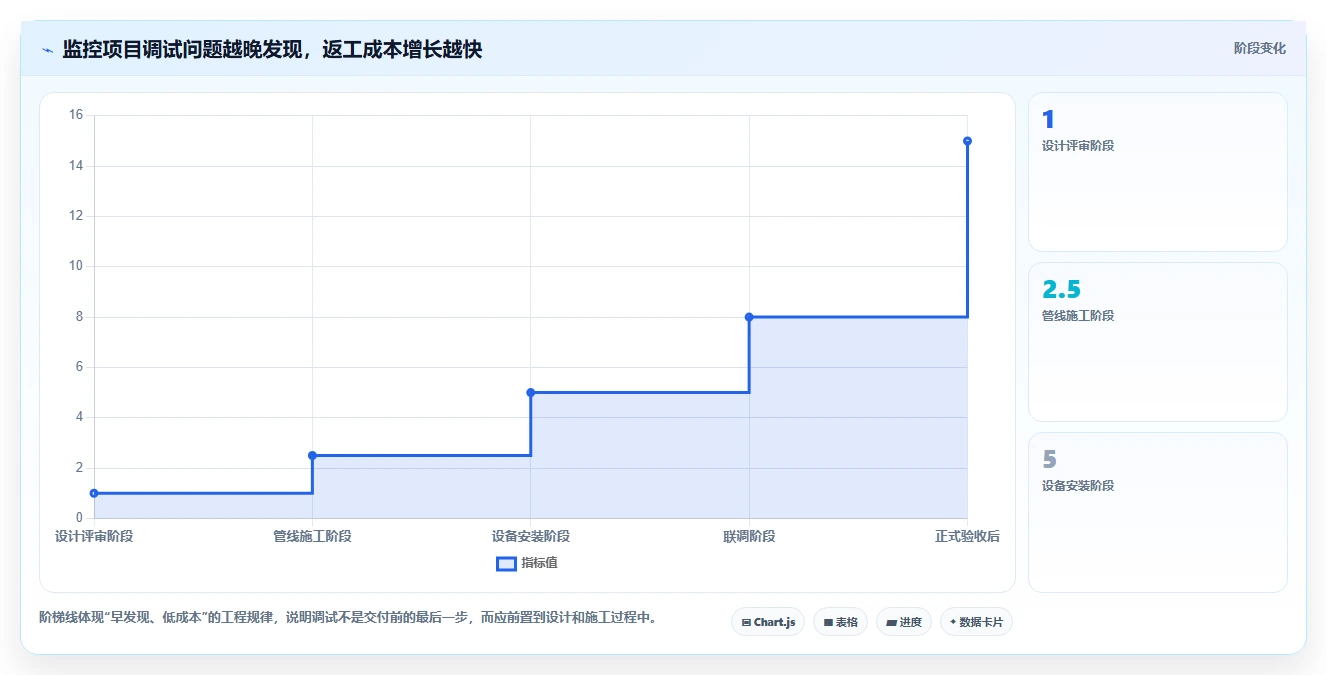Click the Chart.js tag chip
1327x675 pixels.
tap(768, 622)
